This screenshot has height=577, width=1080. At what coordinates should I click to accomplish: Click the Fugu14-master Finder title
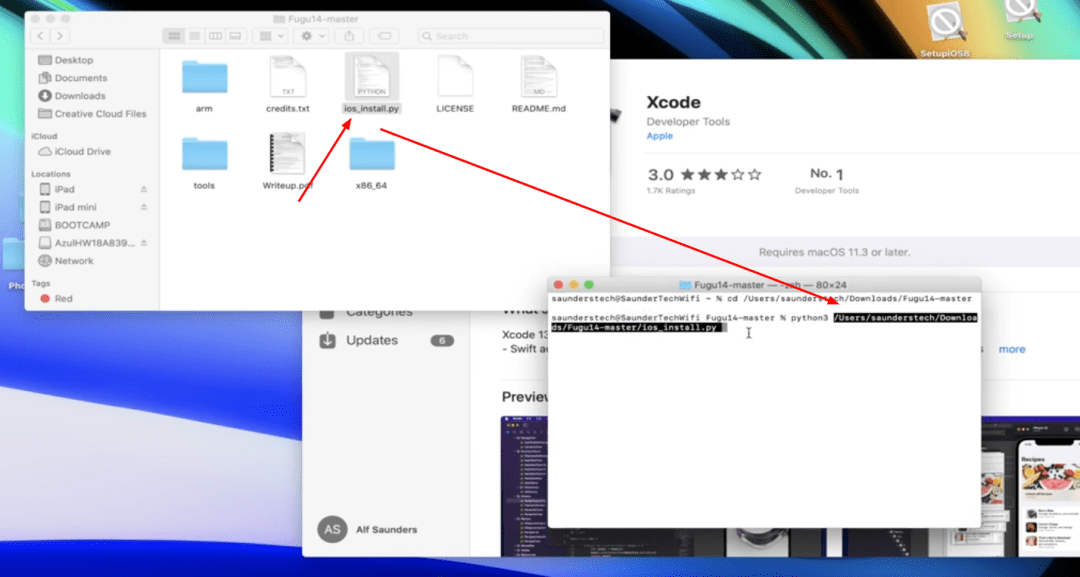pyautogui.click(x=316, y=19)
